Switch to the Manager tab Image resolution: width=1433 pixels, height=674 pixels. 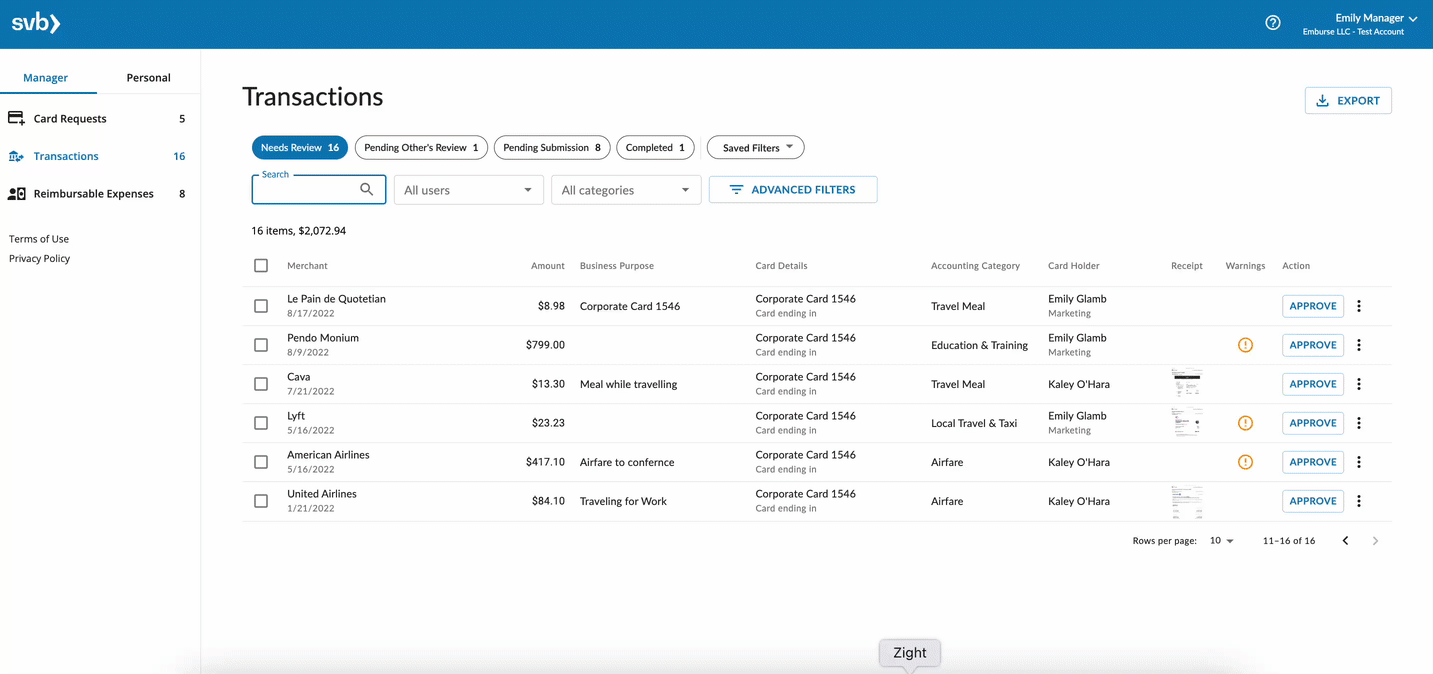click(46, 78)
